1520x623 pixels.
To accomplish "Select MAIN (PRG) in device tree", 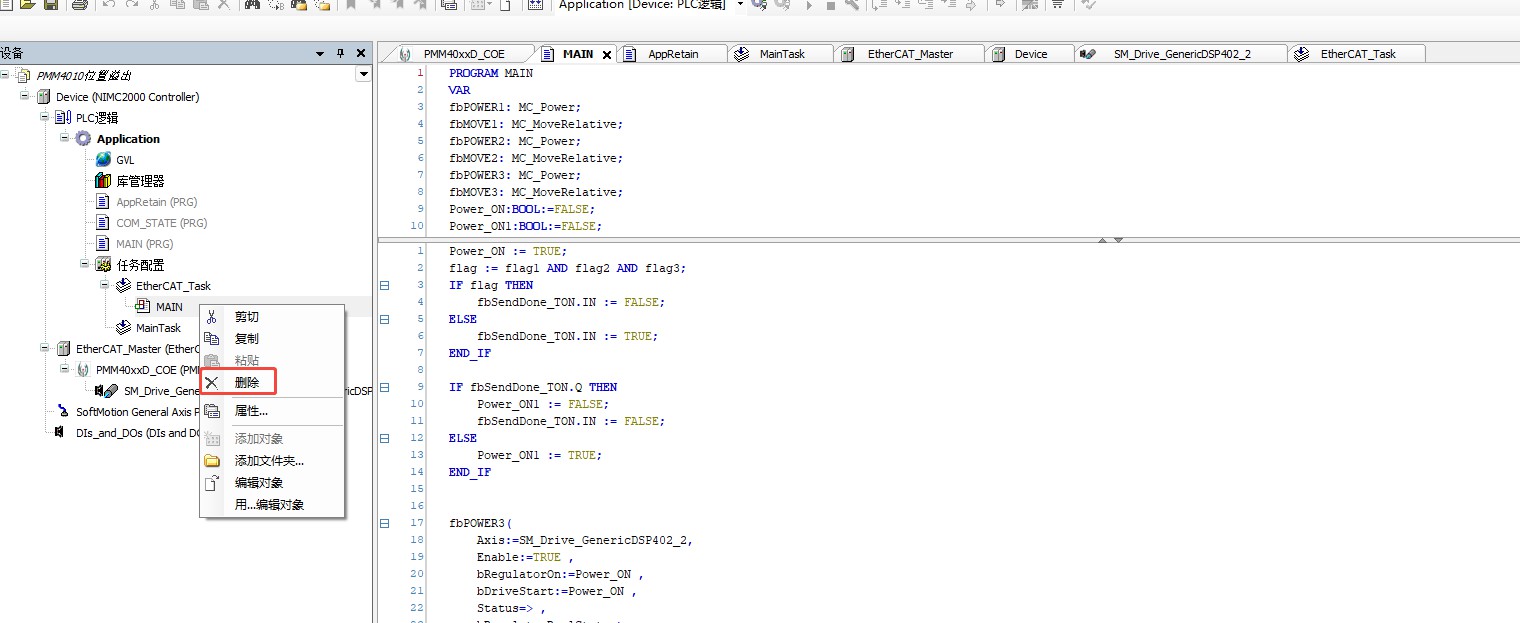I will [144, 244].
